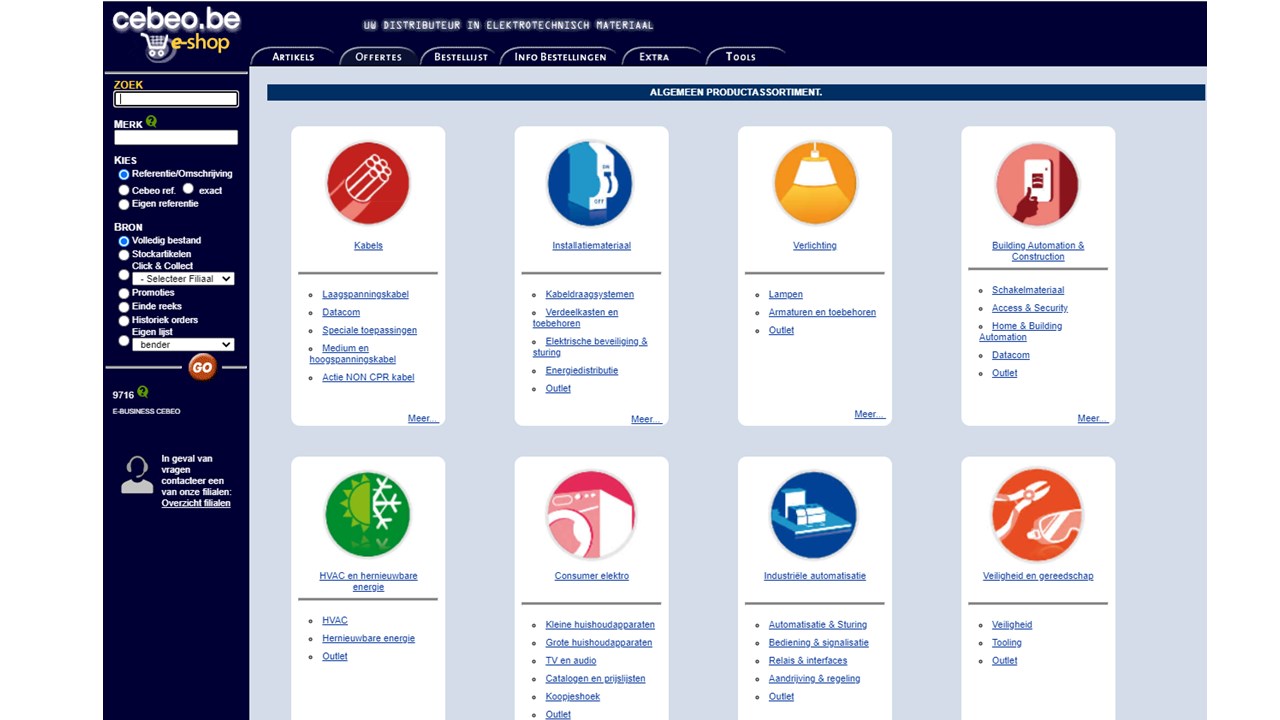This screenshot has width=1280, height=720.
Task: Select the exact radio button
Action: click(x=188, y=188)
